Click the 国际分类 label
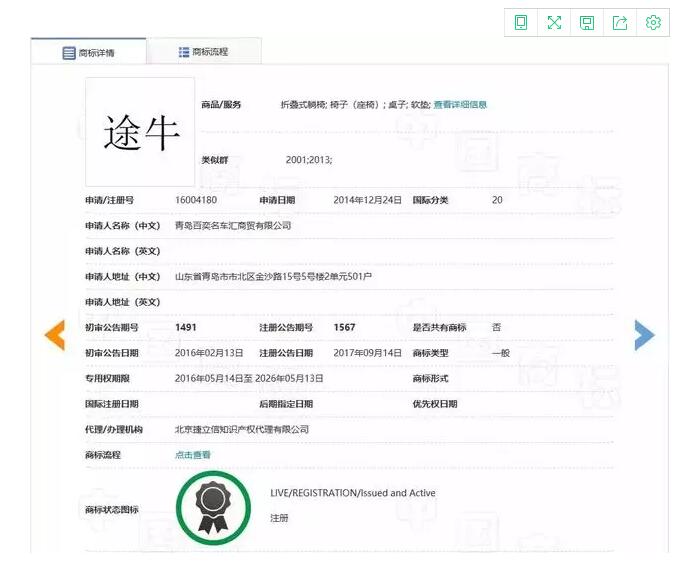 click(430, 200)
